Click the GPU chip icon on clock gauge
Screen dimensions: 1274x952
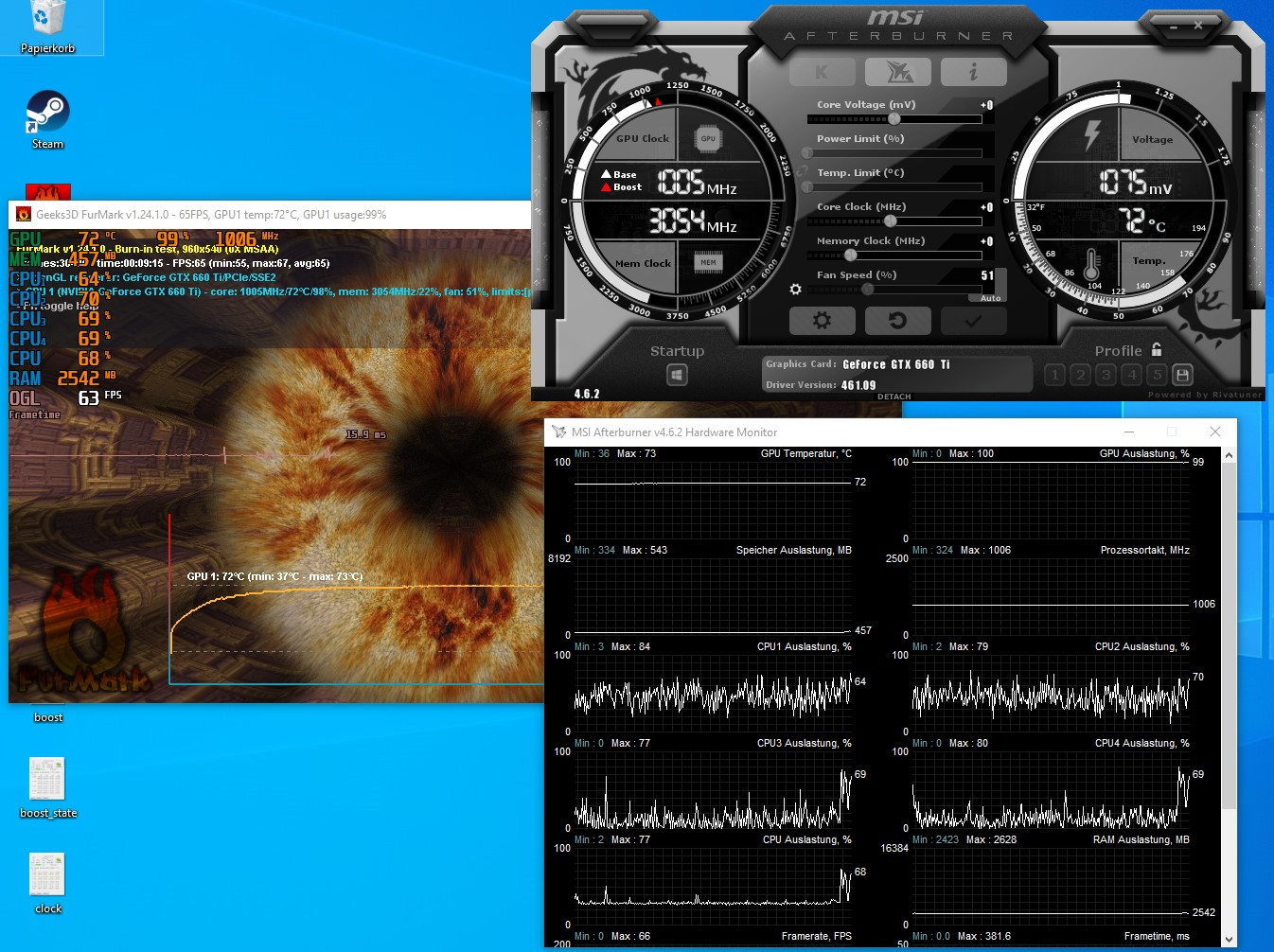tap(708, 139)
